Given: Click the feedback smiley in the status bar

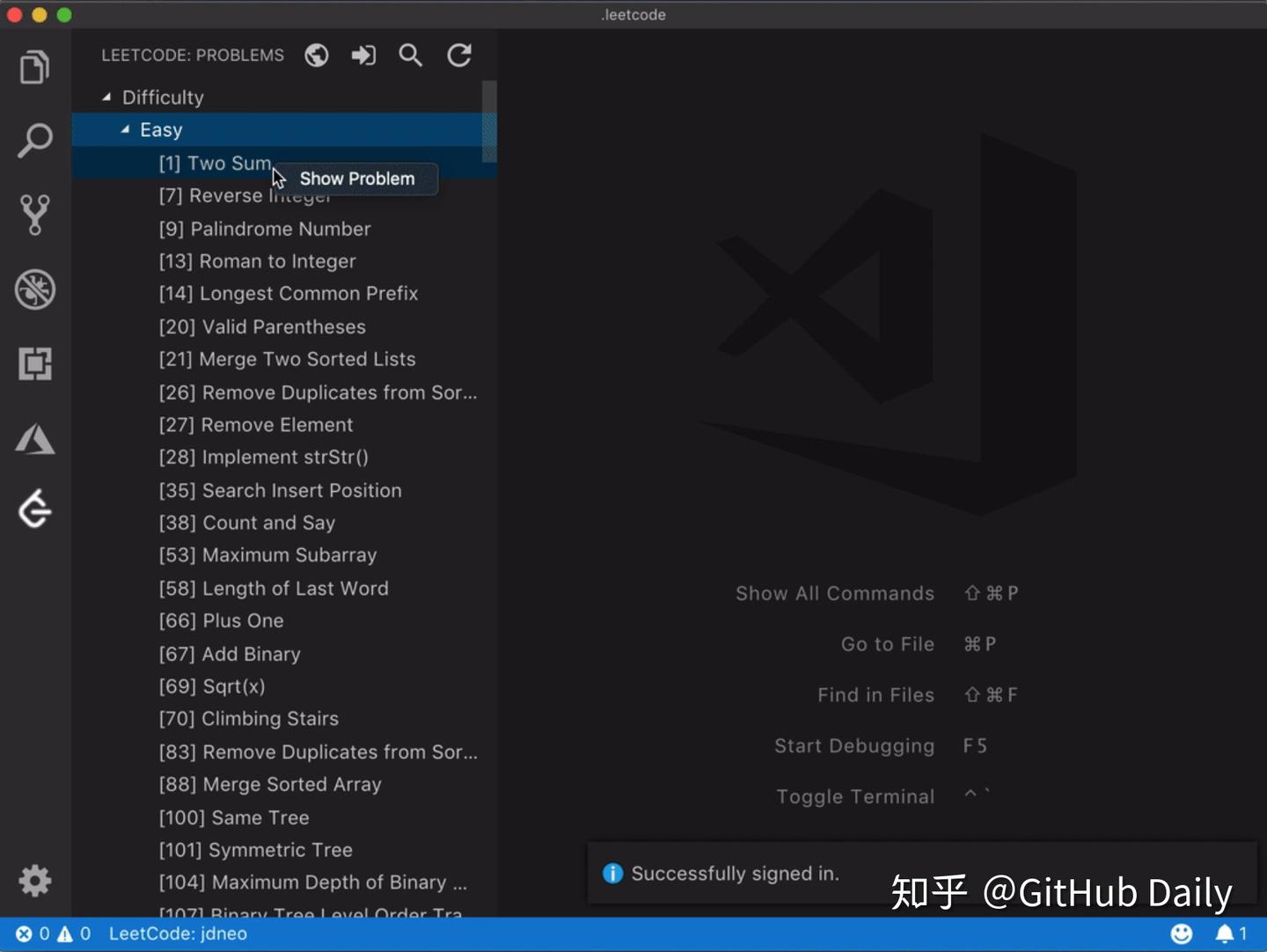Looking at the screenshot, I should coord(1180,934).
